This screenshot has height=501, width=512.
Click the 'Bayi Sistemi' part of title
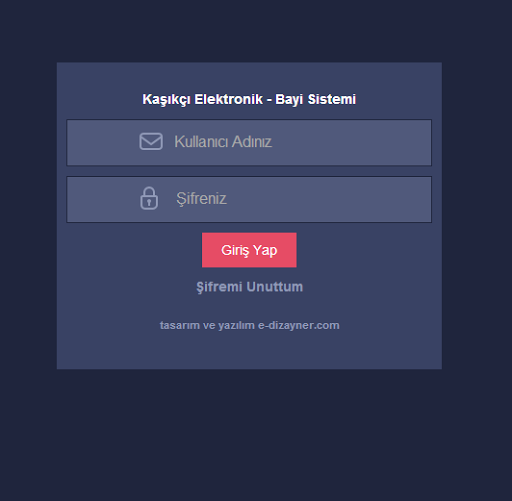click(315, 99)
